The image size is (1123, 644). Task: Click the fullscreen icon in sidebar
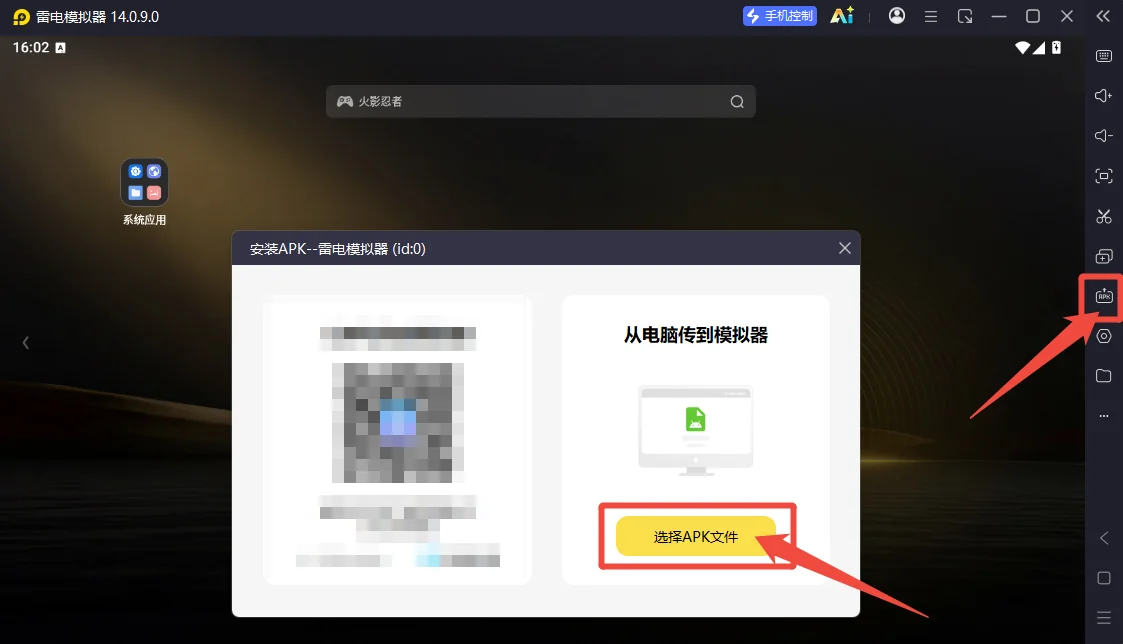(1104, 176)
